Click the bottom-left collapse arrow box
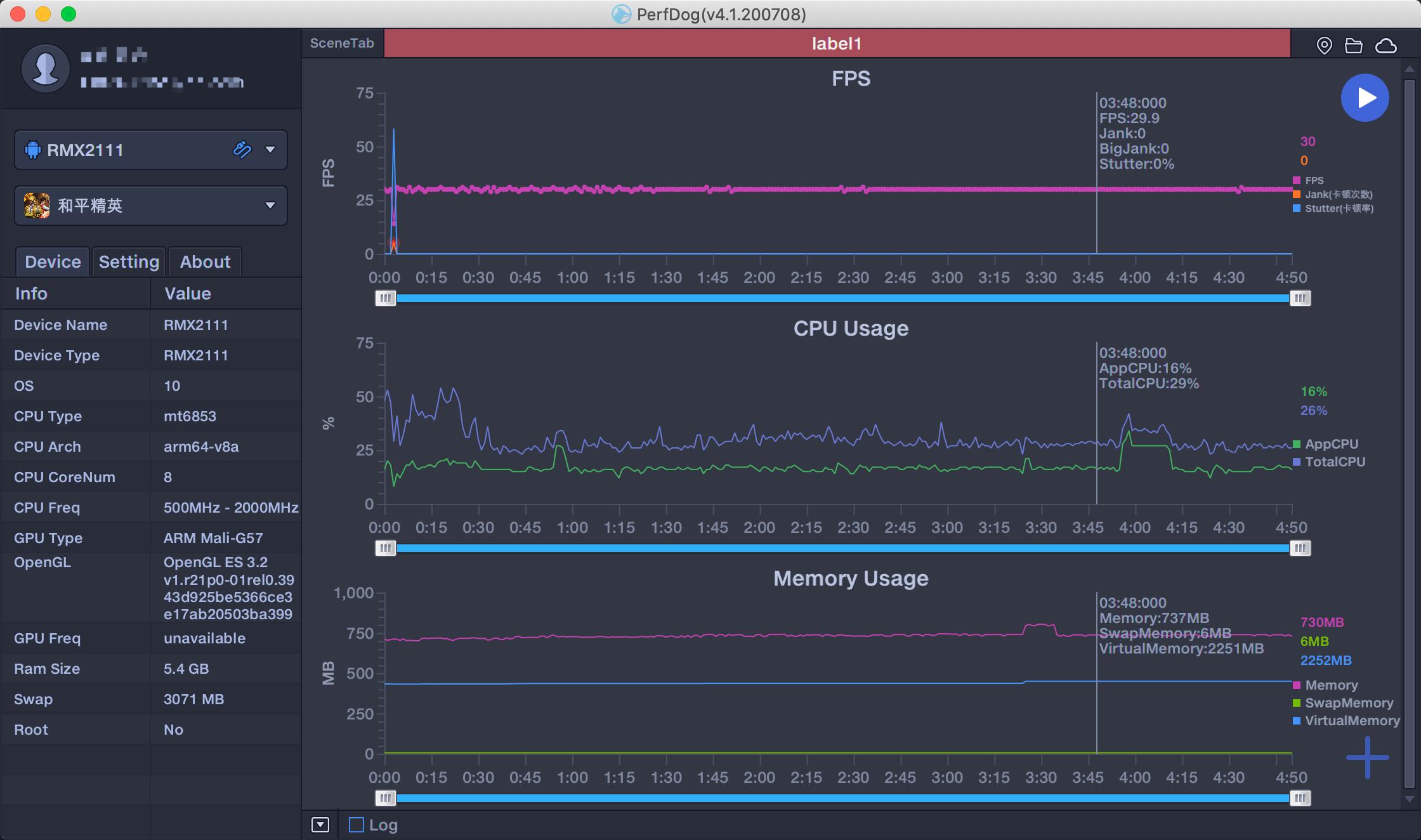Viewport: 1421px width, 840px height. pos(320,825)
